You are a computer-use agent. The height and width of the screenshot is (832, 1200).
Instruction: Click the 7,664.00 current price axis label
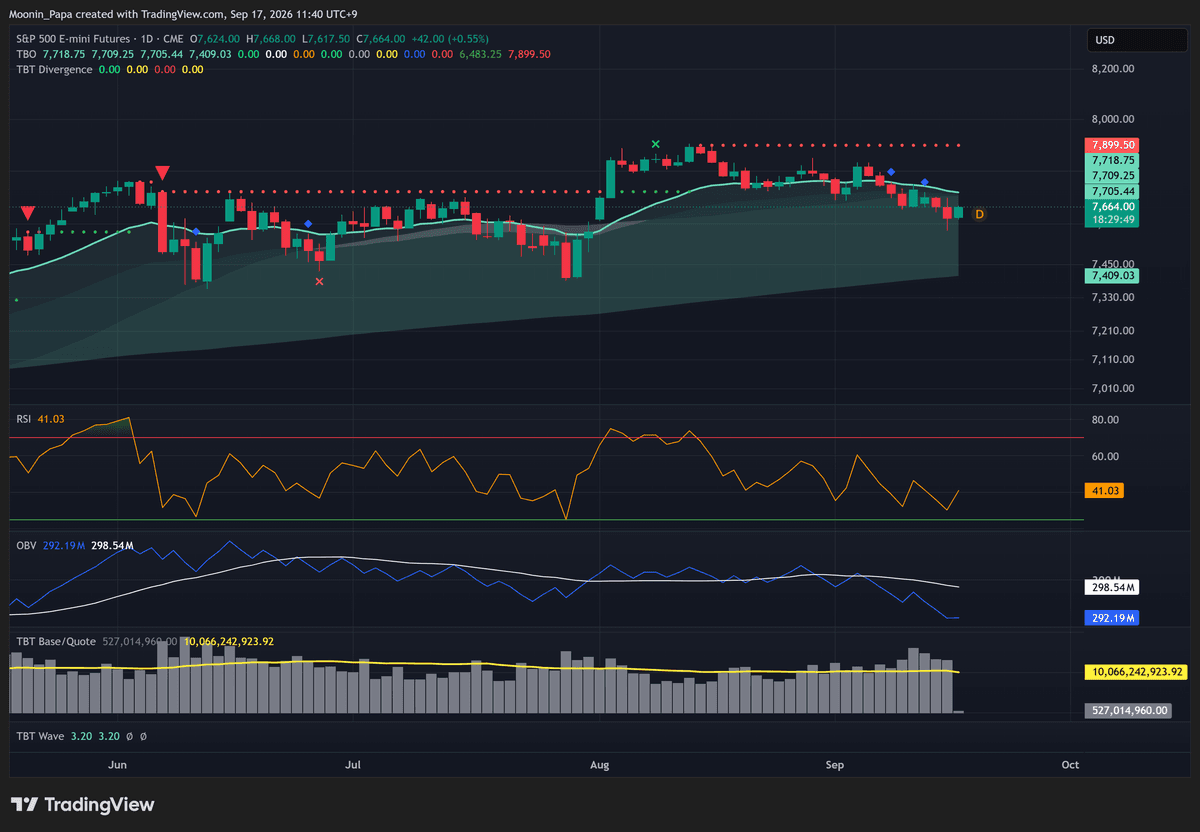pyautogui.click(x=1112, y=206)
